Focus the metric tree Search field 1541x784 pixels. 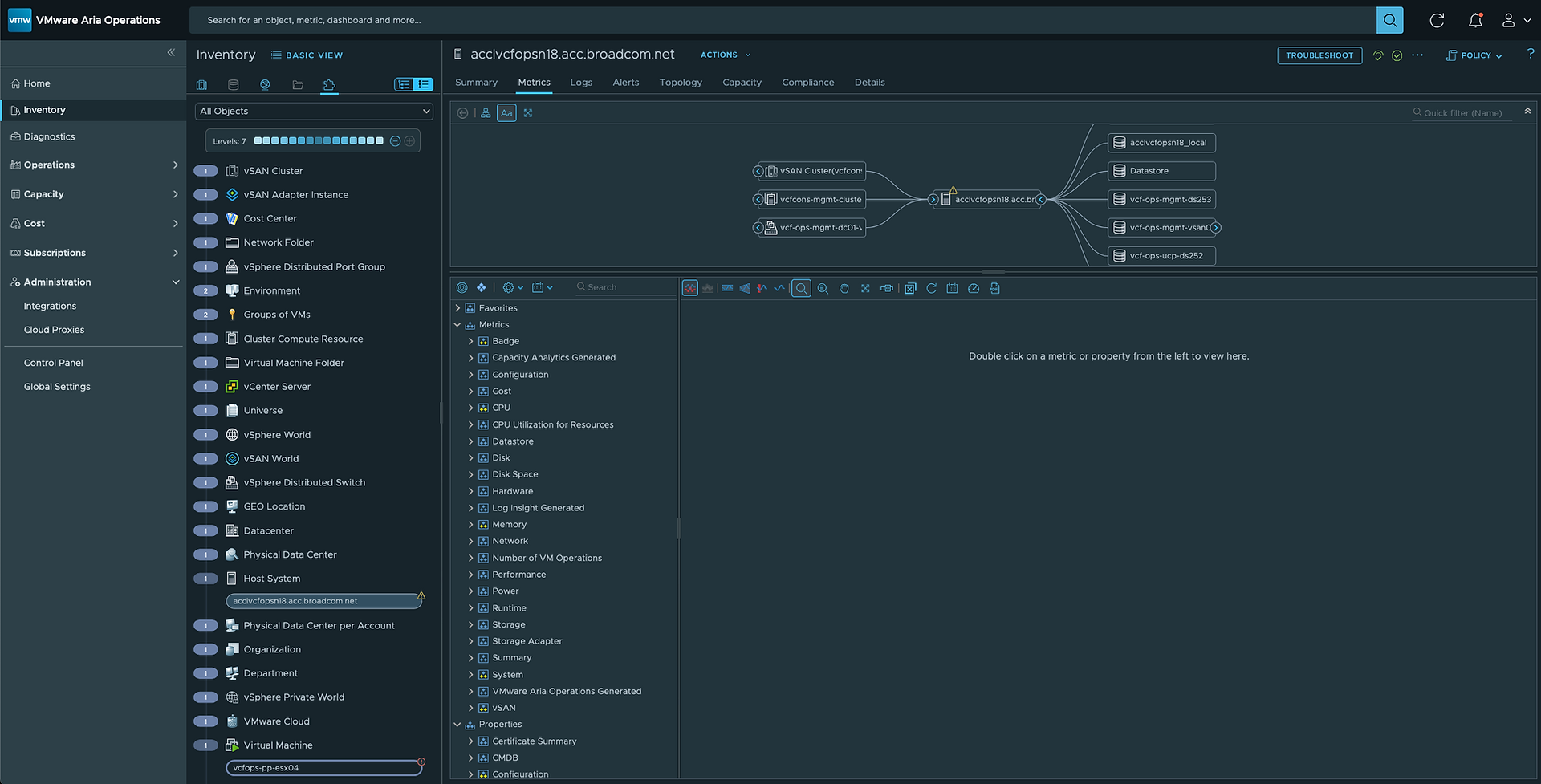pyautogui.click(x=626, y=287)
